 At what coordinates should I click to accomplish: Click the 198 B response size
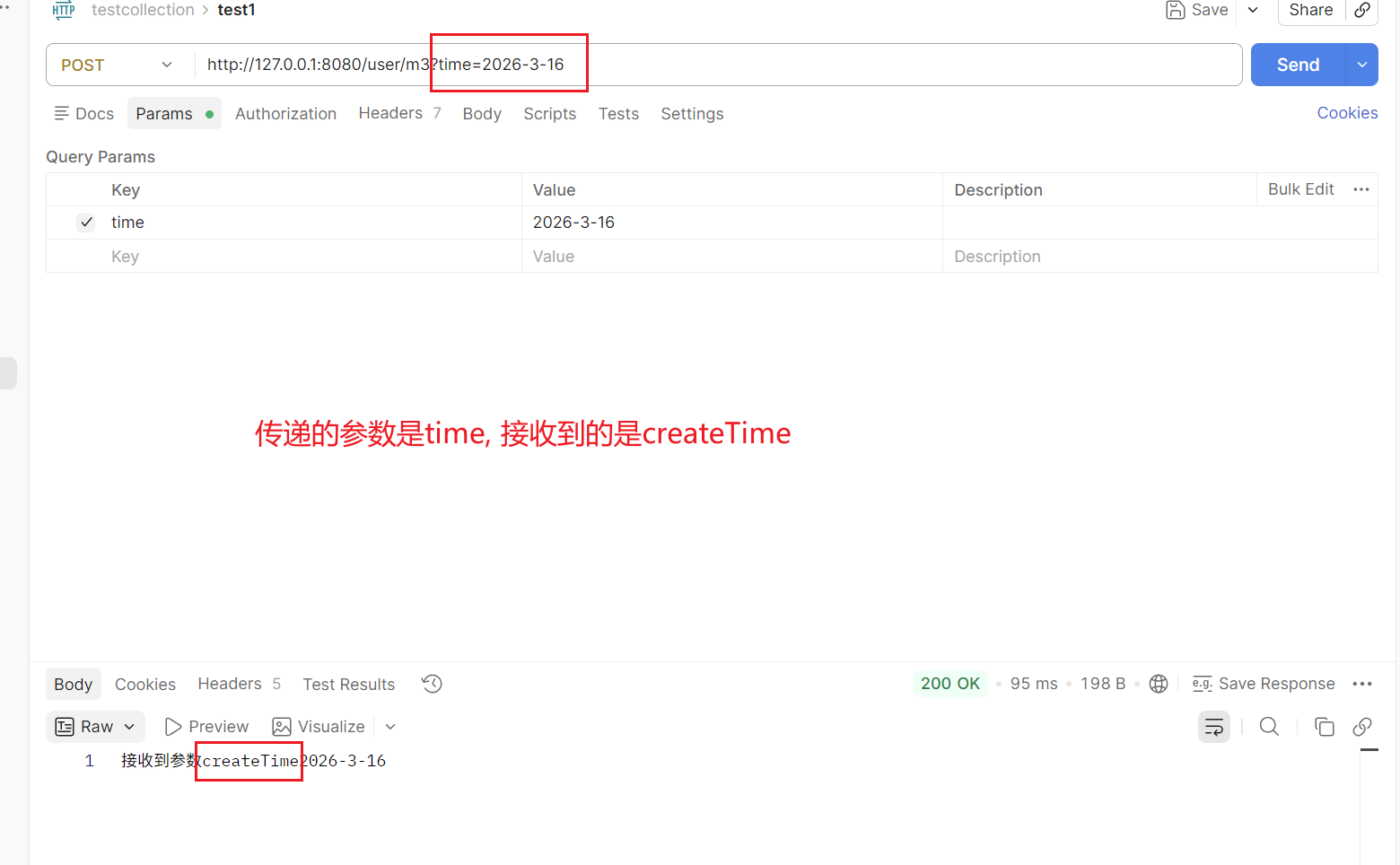click(x=1103, y=684)
